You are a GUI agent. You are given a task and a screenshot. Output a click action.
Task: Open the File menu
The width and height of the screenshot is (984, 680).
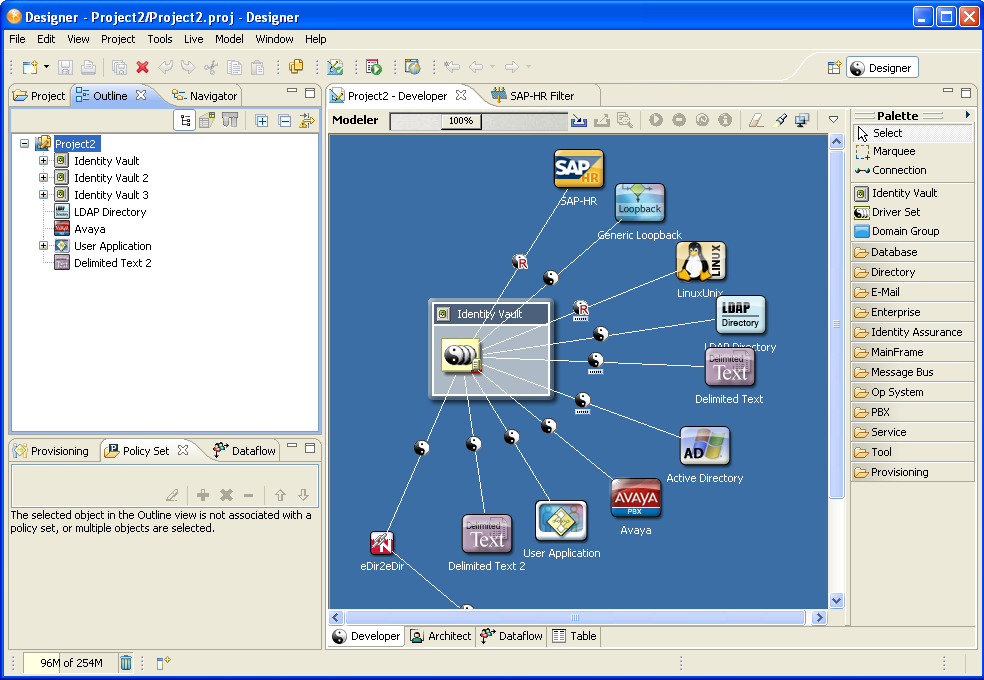coord(18,39)
